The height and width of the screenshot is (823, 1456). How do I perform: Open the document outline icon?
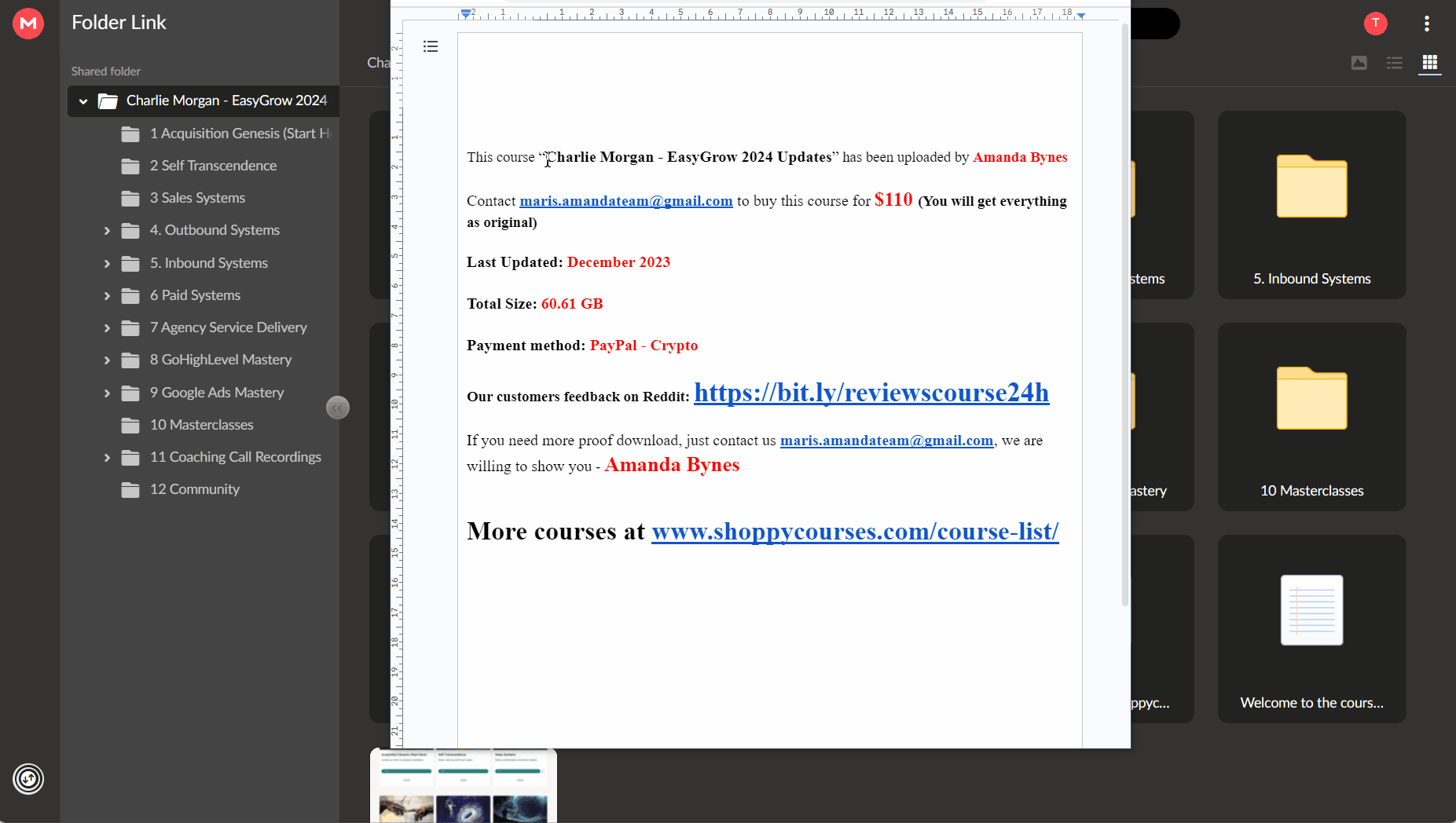pos(431,46)
